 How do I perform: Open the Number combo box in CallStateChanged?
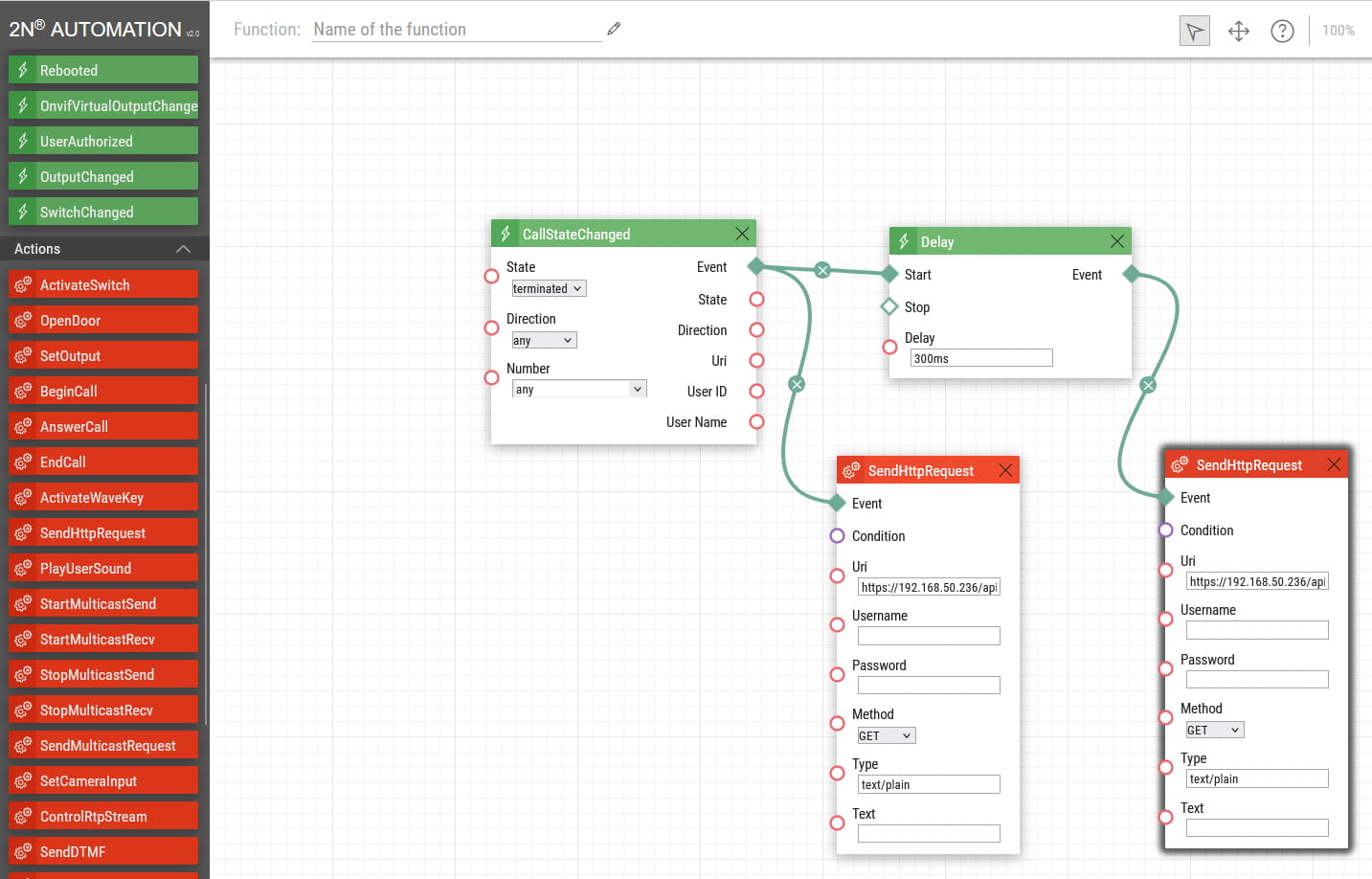[579, 389]
